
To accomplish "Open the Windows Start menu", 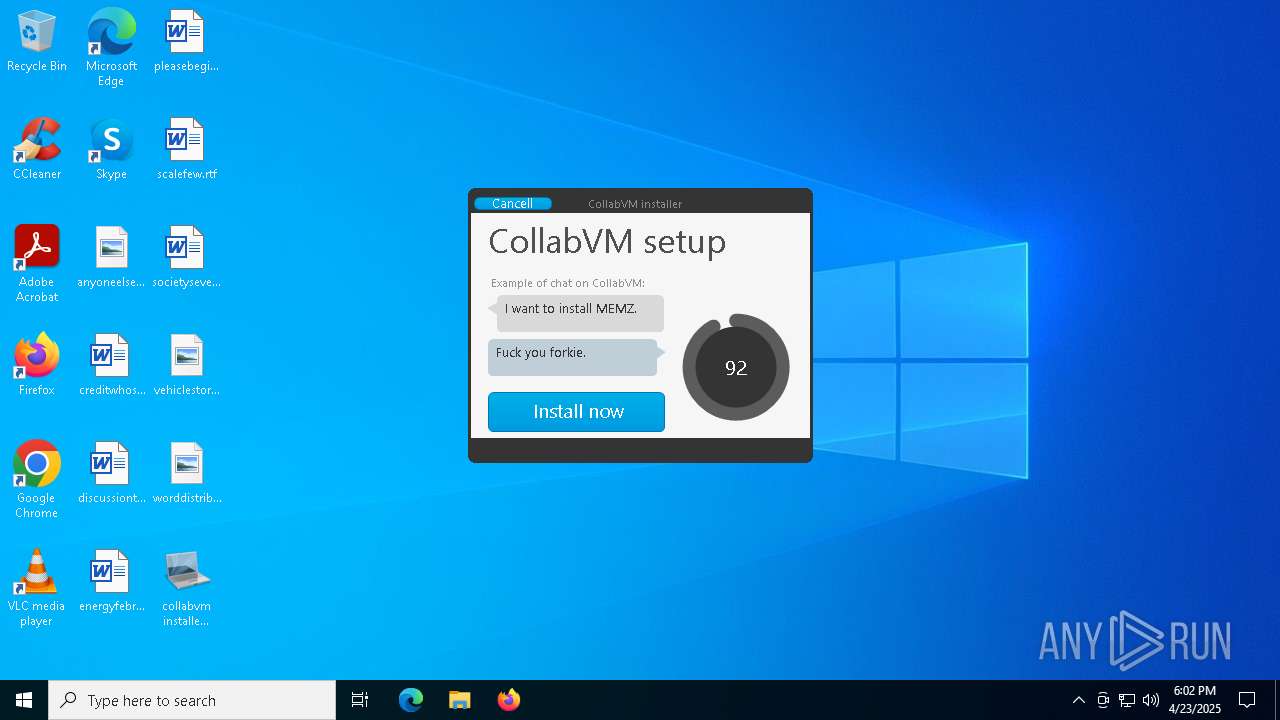I will point(24,700).
